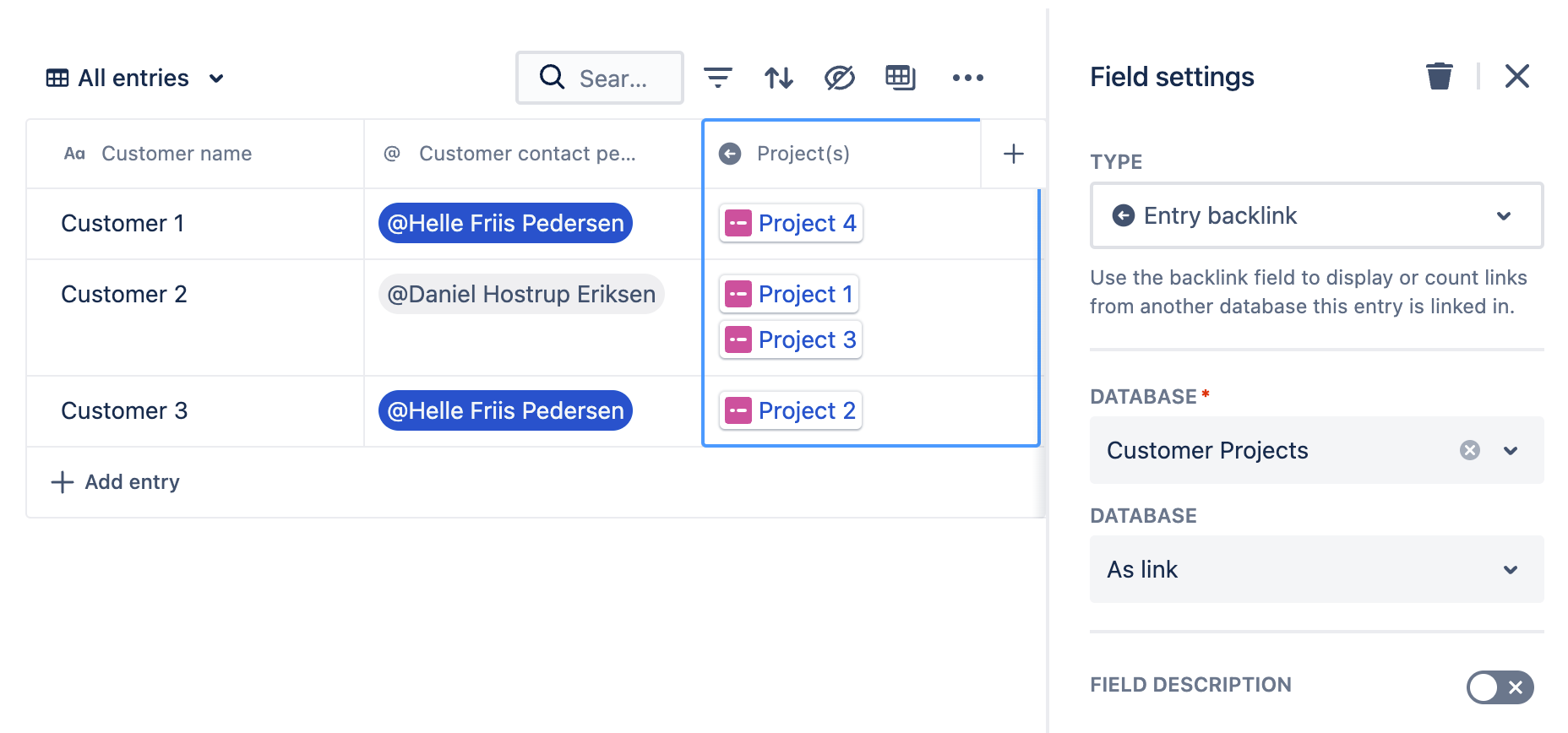This screenshot has width=1568, height=733.
Task: Select the pink icon beside Project 2
Action: [738, 410]
